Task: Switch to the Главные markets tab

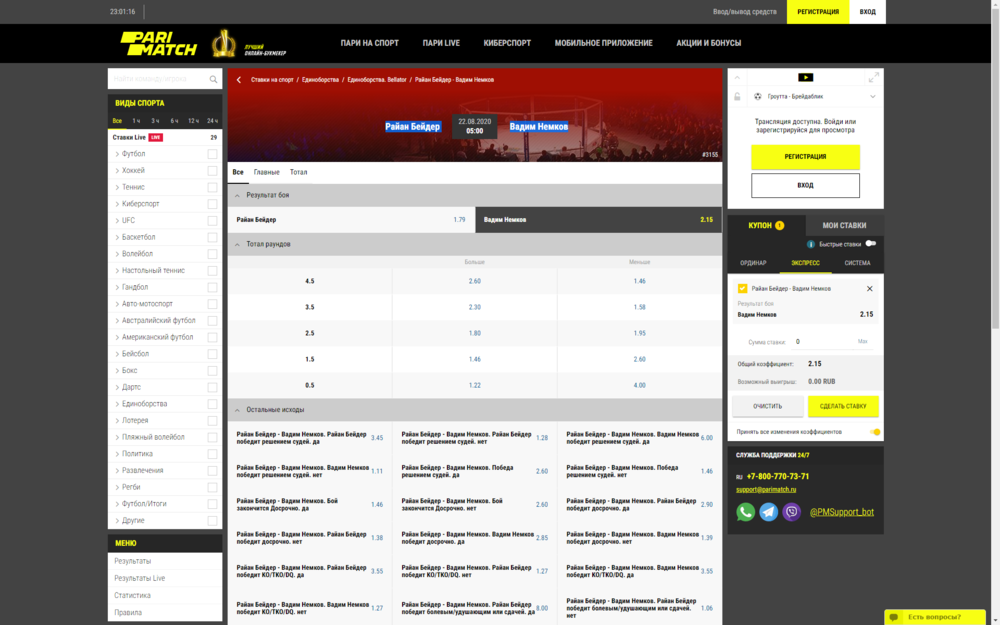Action: pyautogui.click(x=267, y=172)
